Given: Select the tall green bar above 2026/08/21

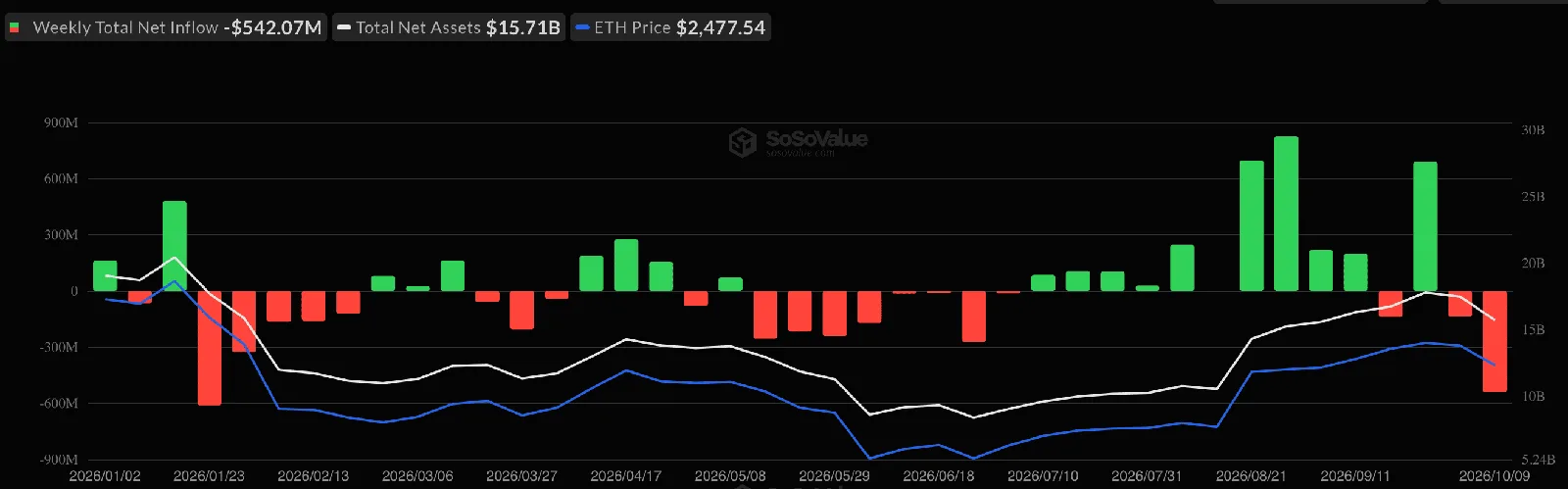Looking at the screenshot, I should pos(1251,225).
